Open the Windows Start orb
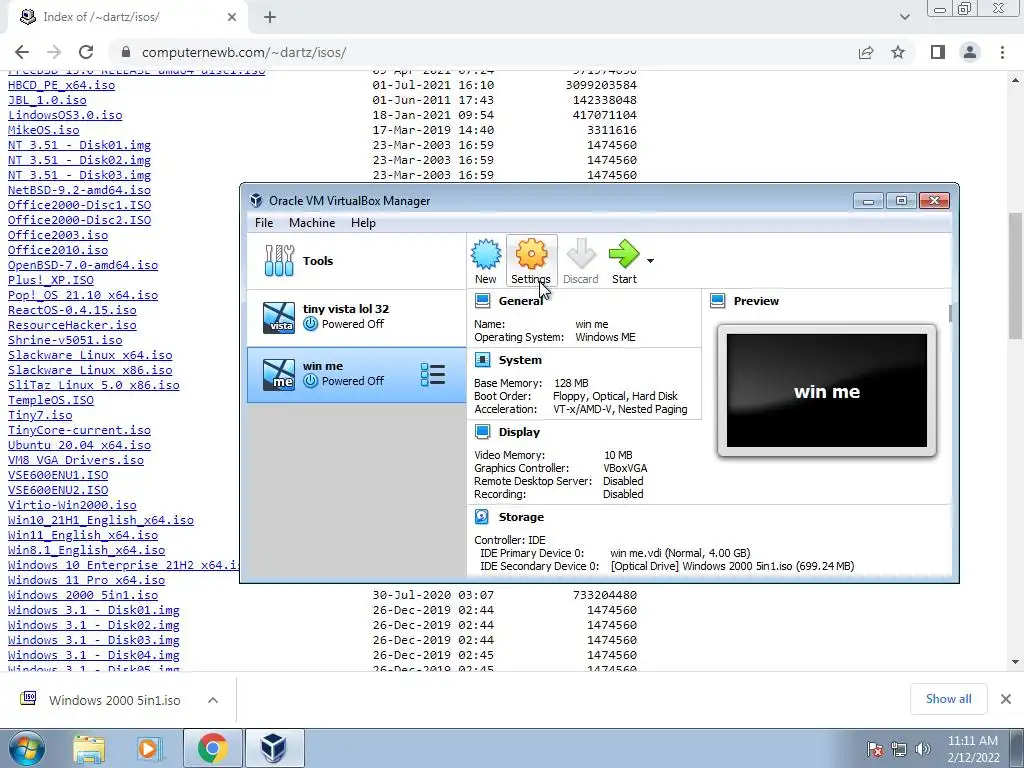 coord(27,748)
